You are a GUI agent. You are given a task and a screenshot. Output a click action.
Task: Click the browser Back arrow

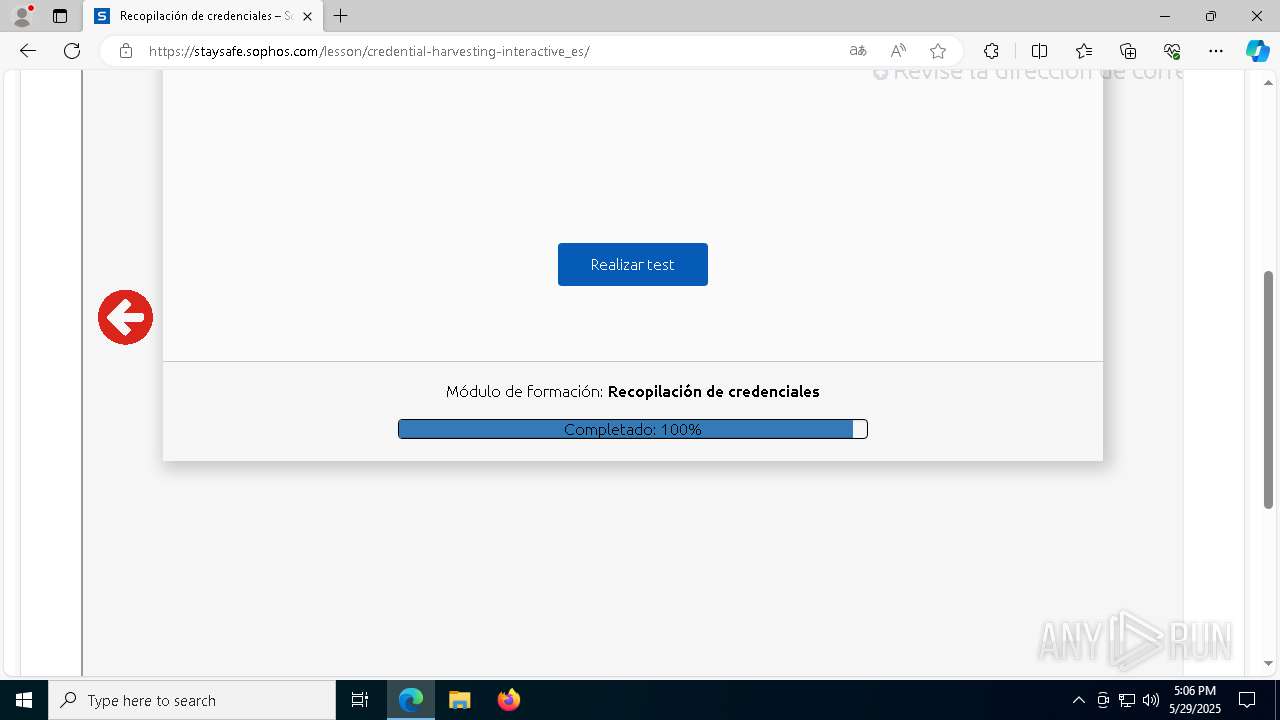(28, 51)
